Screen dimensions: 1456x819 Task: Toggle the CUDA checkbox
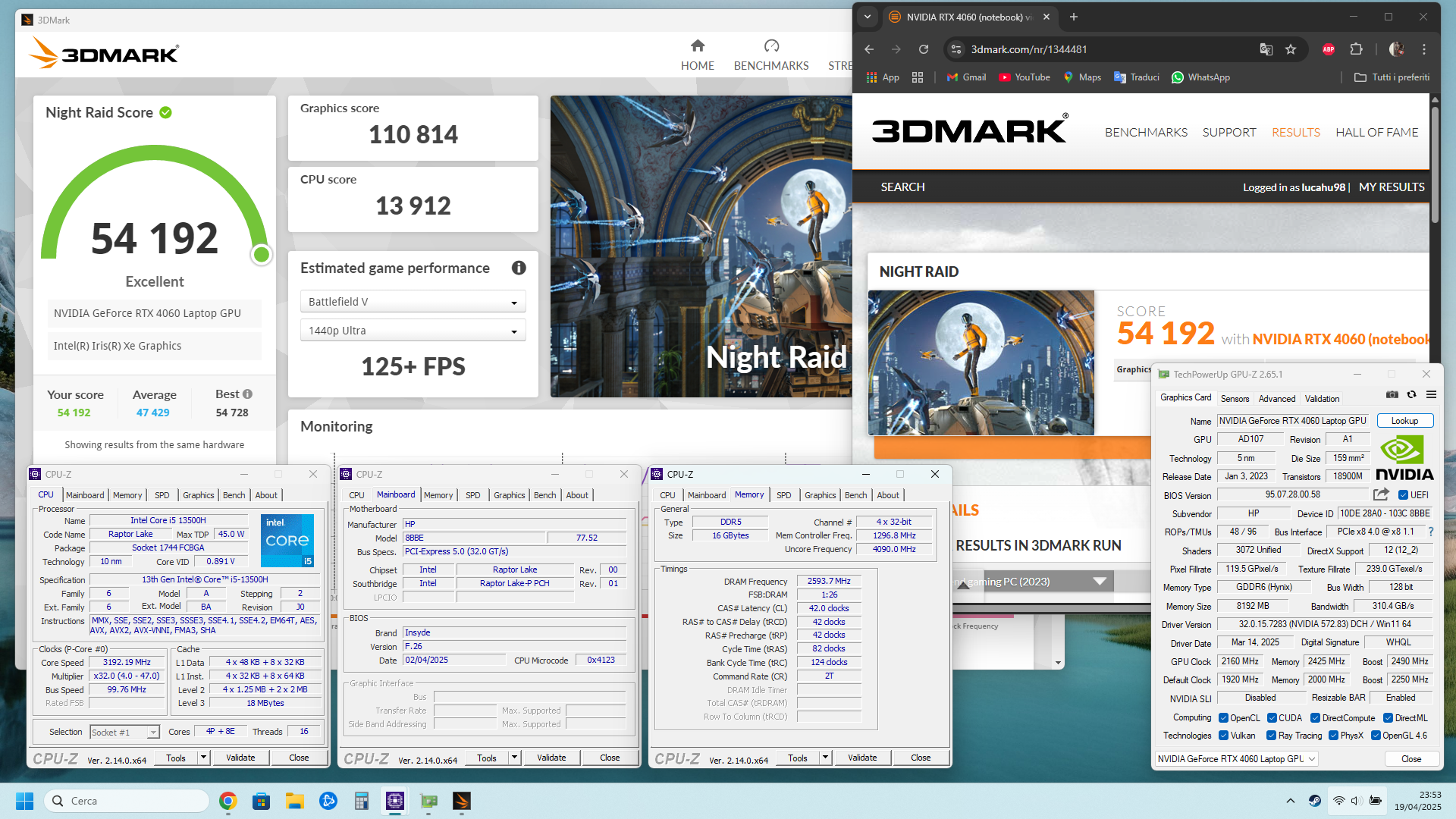tap(1272, 718)
